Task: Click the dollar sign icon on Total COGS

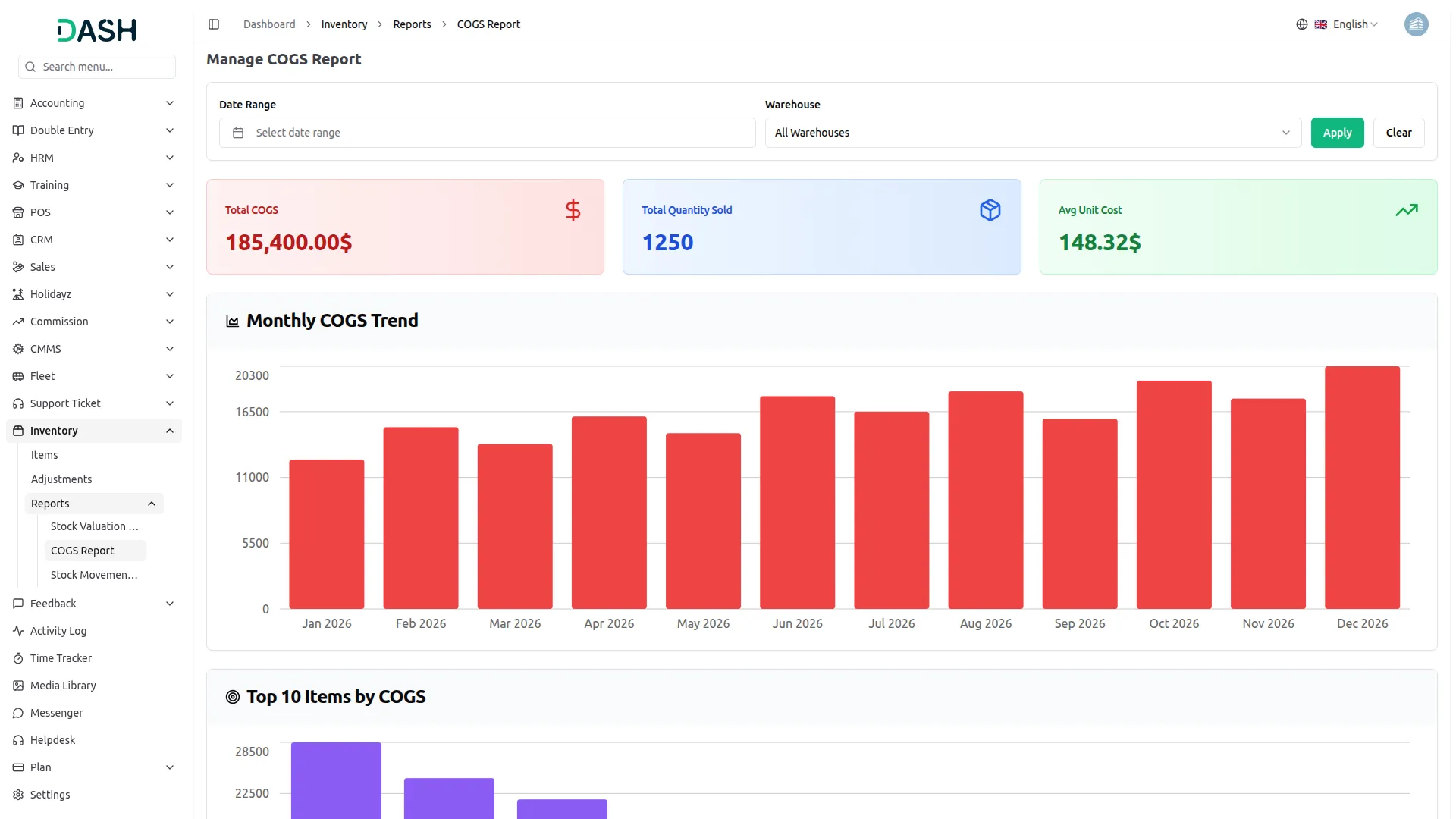Action: click(573, 210)
